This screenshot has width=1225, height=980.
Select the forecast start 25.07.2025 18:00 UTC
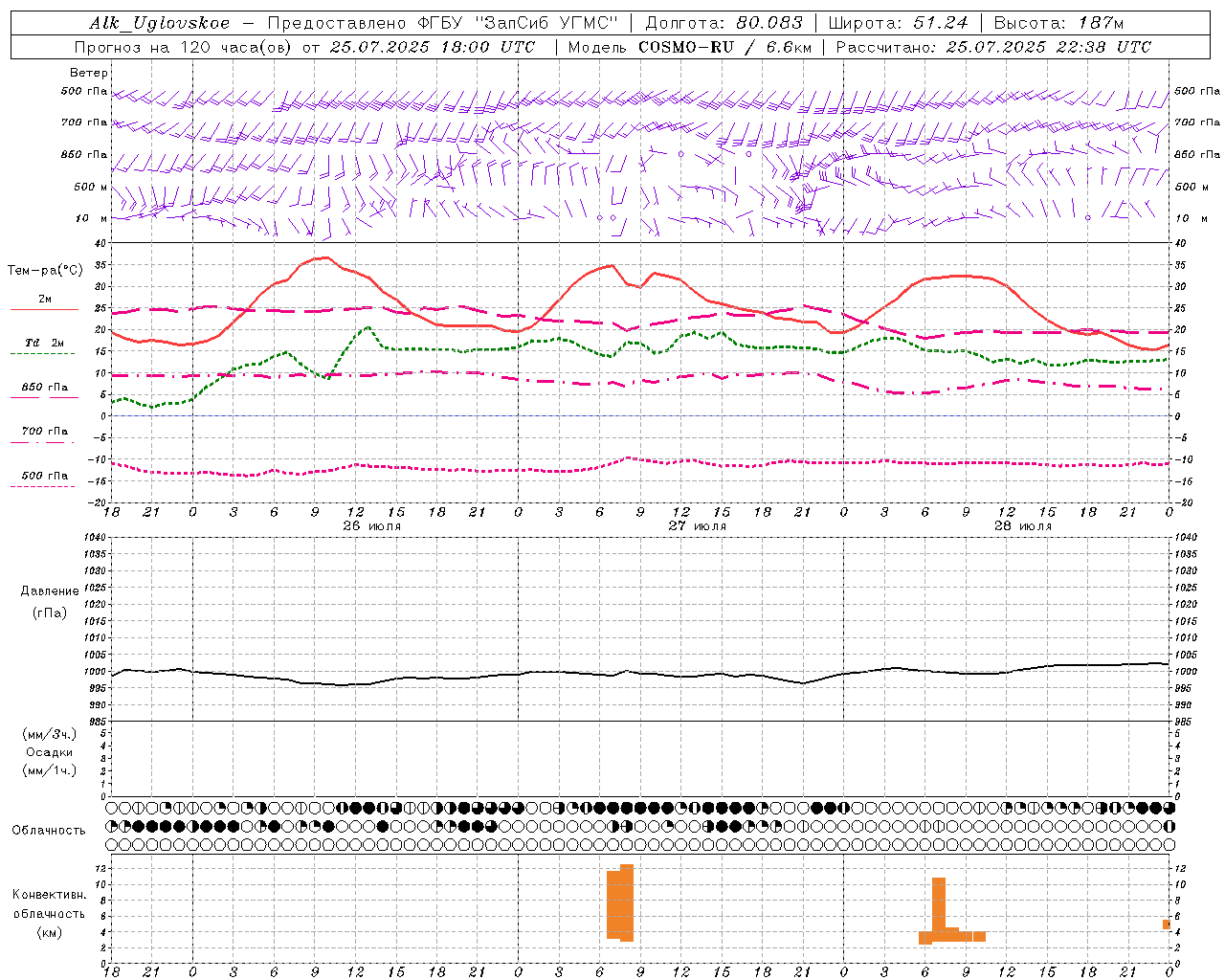click(x=433, y=47)
